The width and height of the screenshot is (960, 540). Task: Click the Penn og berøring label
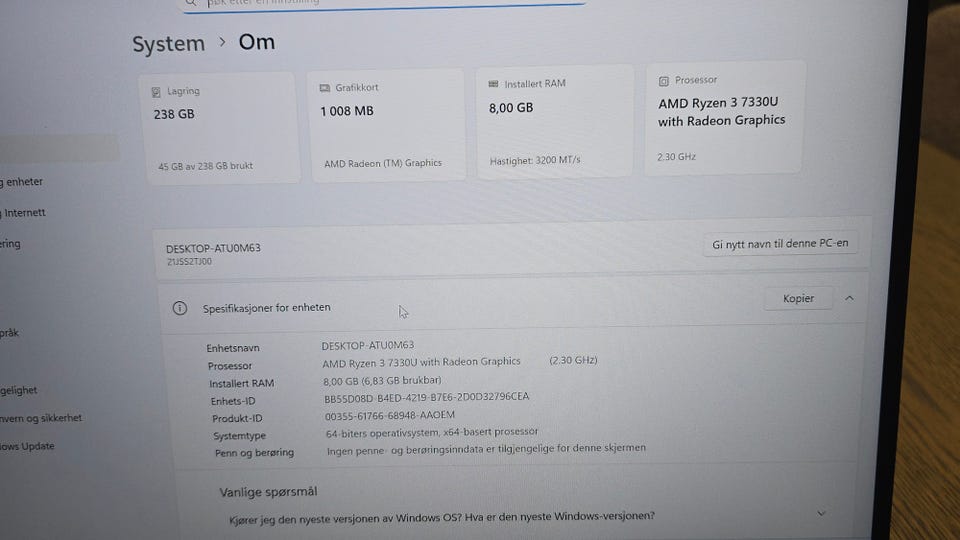pos(254,453)
